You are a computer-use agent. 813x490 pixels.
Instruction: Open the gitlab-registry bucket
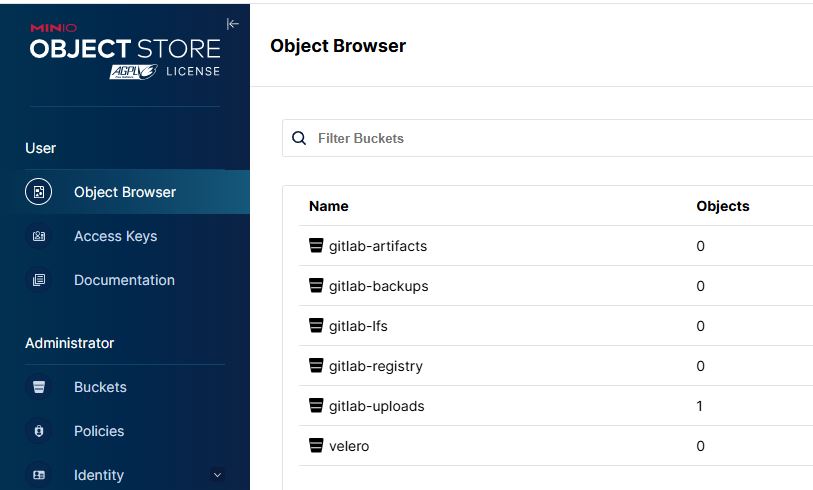[375, 366]
